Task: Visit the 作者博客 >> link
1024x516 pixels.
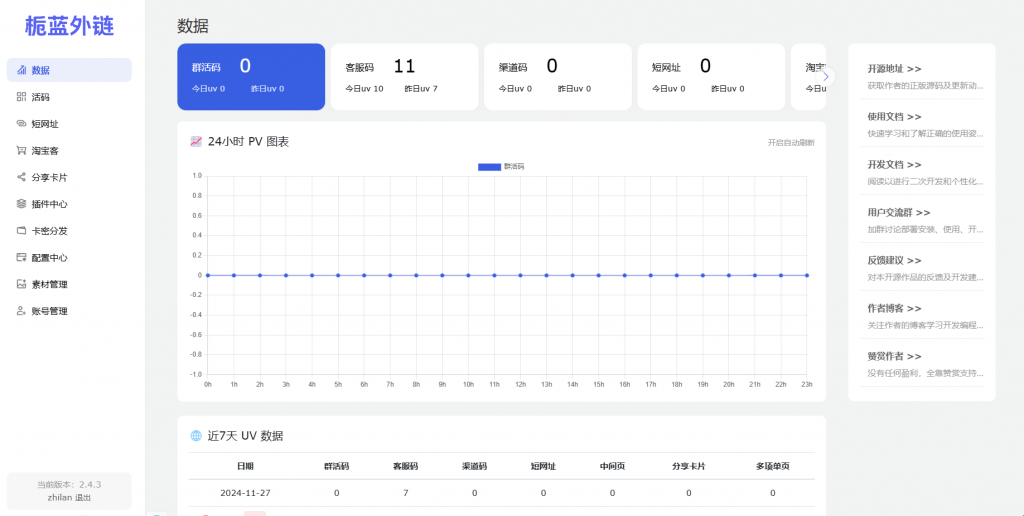Action: pos(894,308)
